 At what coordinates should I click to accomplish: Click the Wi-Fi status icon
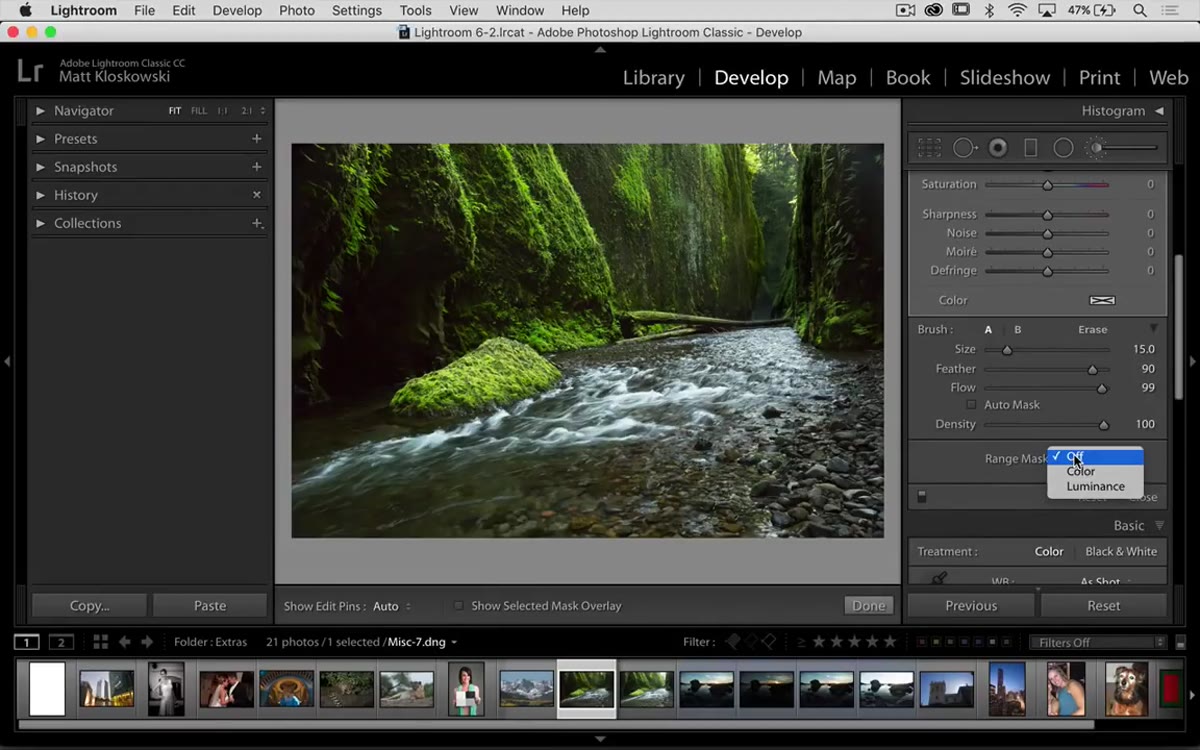pos(1018,10)
